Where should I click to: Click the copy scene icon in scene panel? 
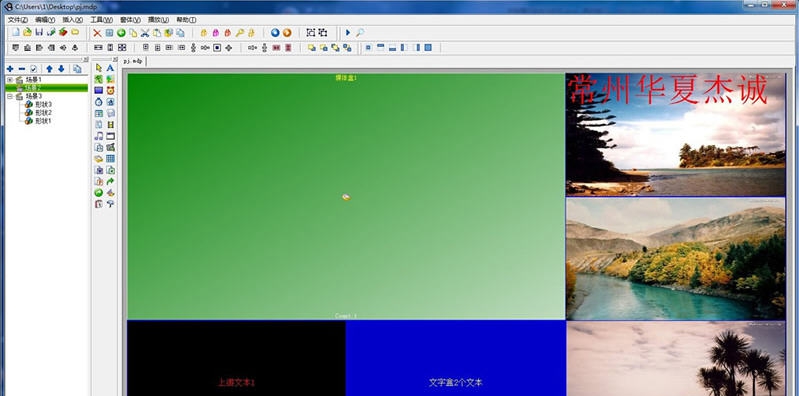coord(77,69)
